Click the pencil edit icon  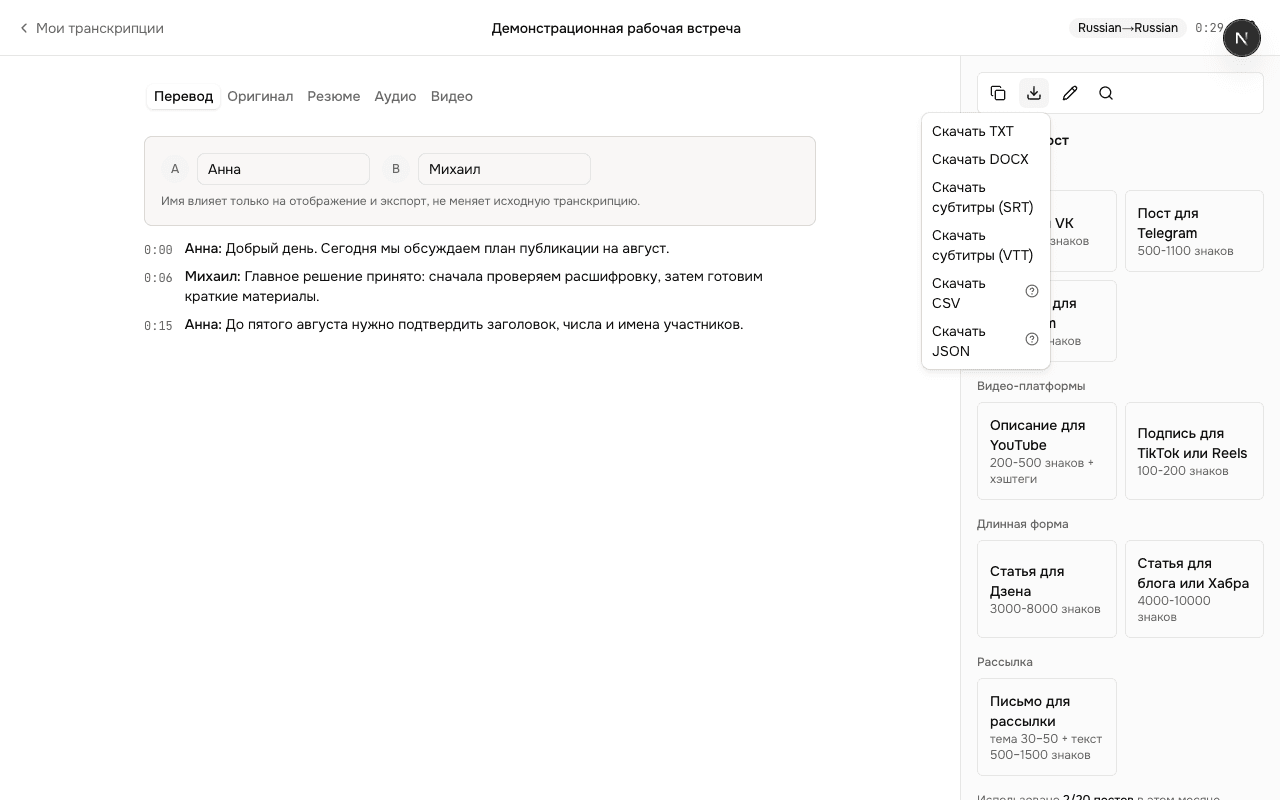[x=1070, y=93]
